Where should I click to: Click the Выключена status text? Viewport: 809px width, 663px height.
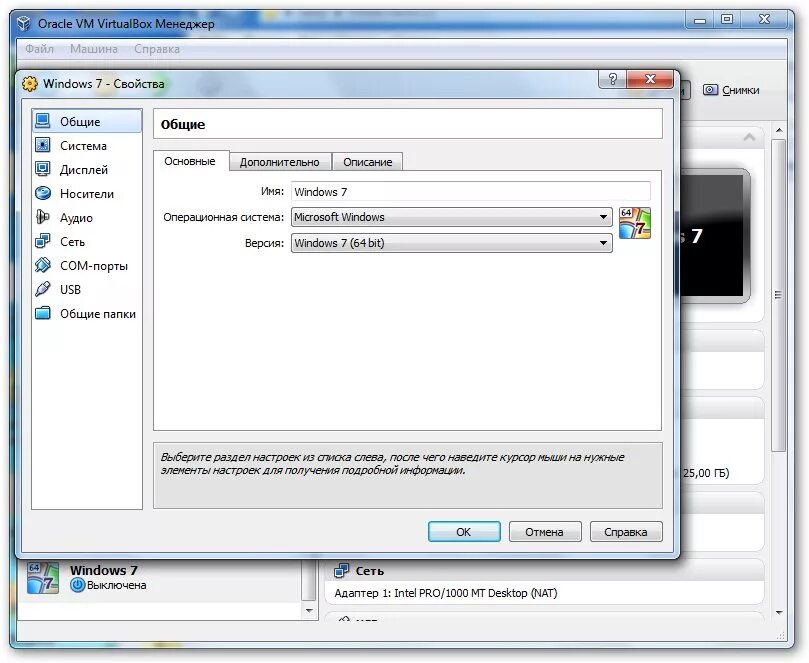pyautogui.click(x=117, y=585)
